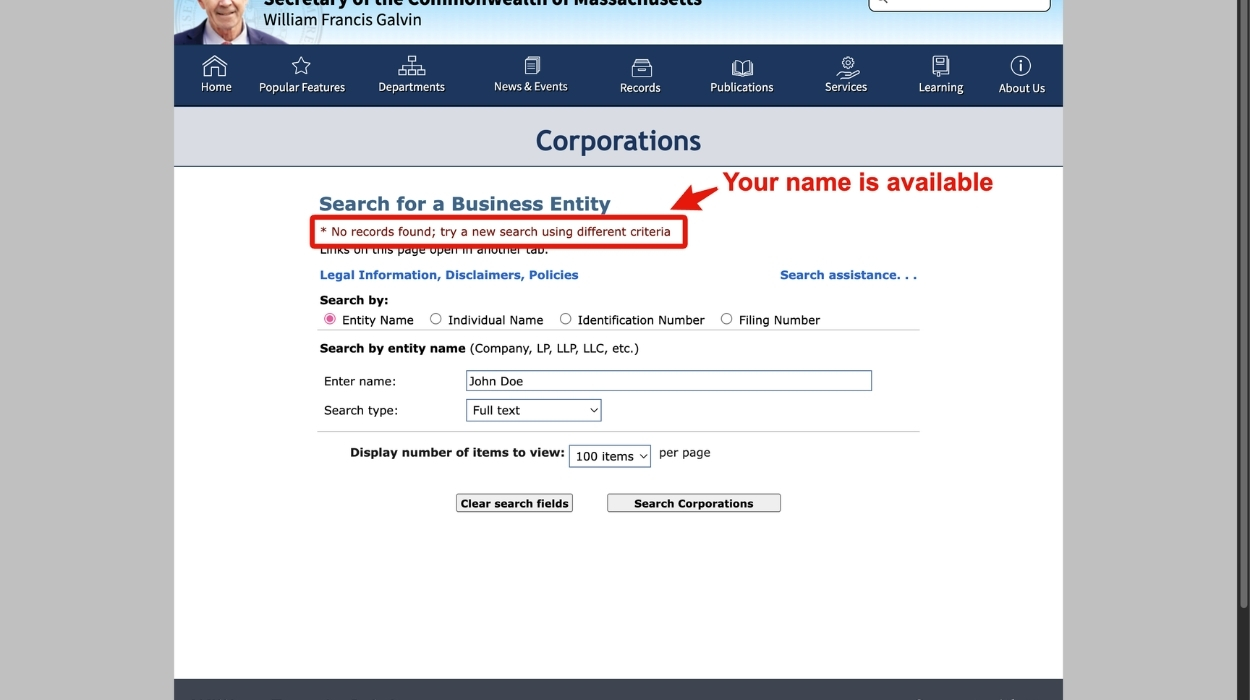The width and height of the screenshot is (1250, 700).
Task: Click the About Us menu label
Action: point(1022,88)
